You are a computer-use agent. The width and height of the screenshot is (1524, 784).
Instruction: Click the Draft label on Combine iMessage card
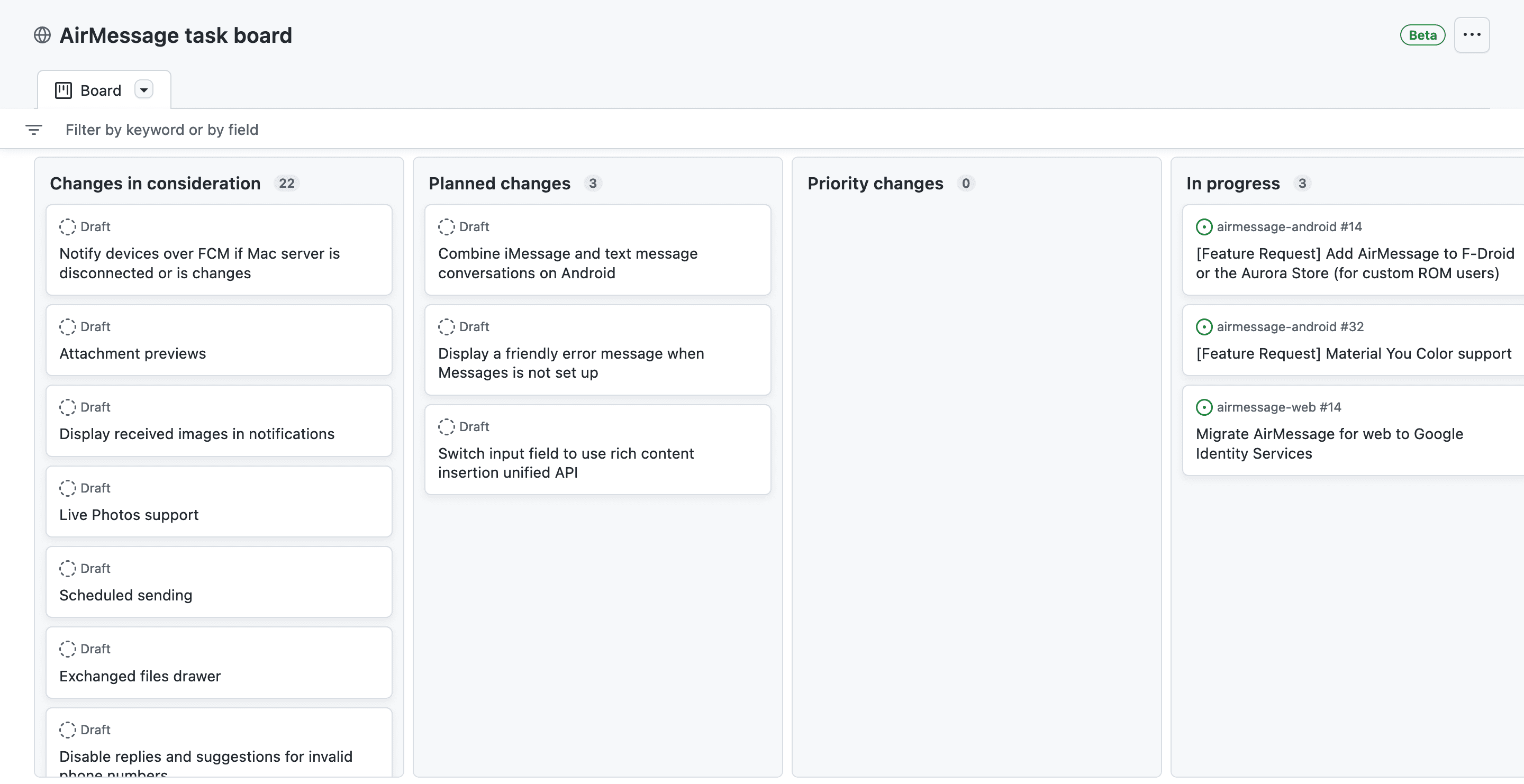click(474, 226)
